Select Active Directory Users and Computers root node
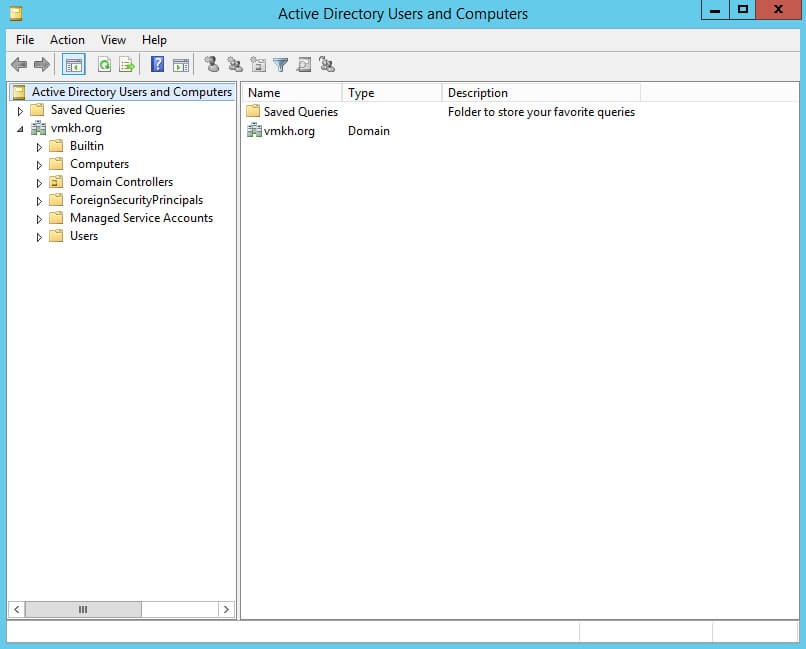The width and height of the screenshot is (806, 649). (132, 91)
